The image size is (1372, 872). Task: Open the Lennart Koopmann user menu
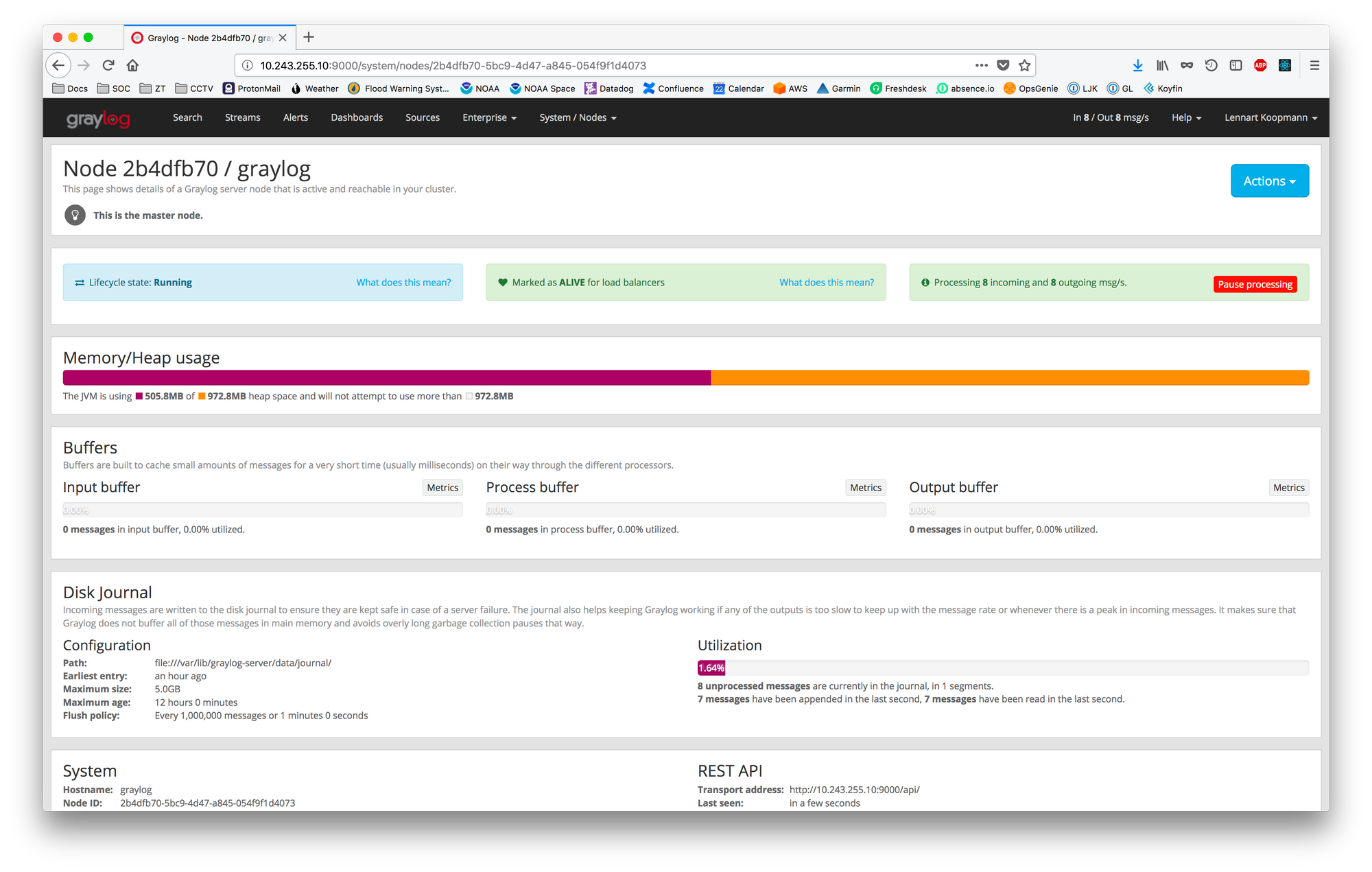(x=1270, y=117)
